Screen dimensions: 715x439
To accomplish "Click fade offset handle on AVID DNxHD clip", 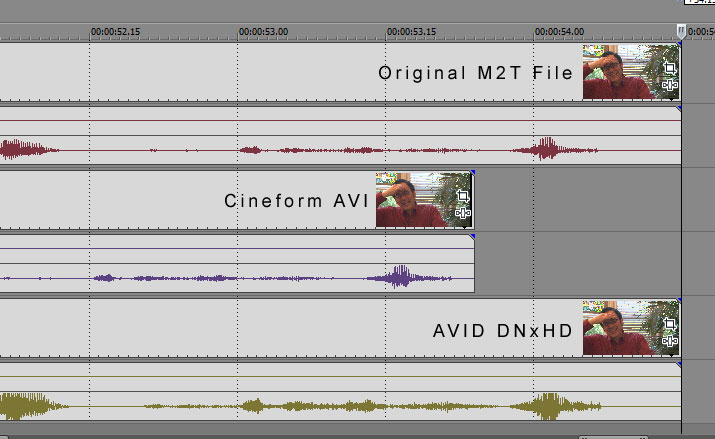I will pyautogui.click(x=679, y=300).
